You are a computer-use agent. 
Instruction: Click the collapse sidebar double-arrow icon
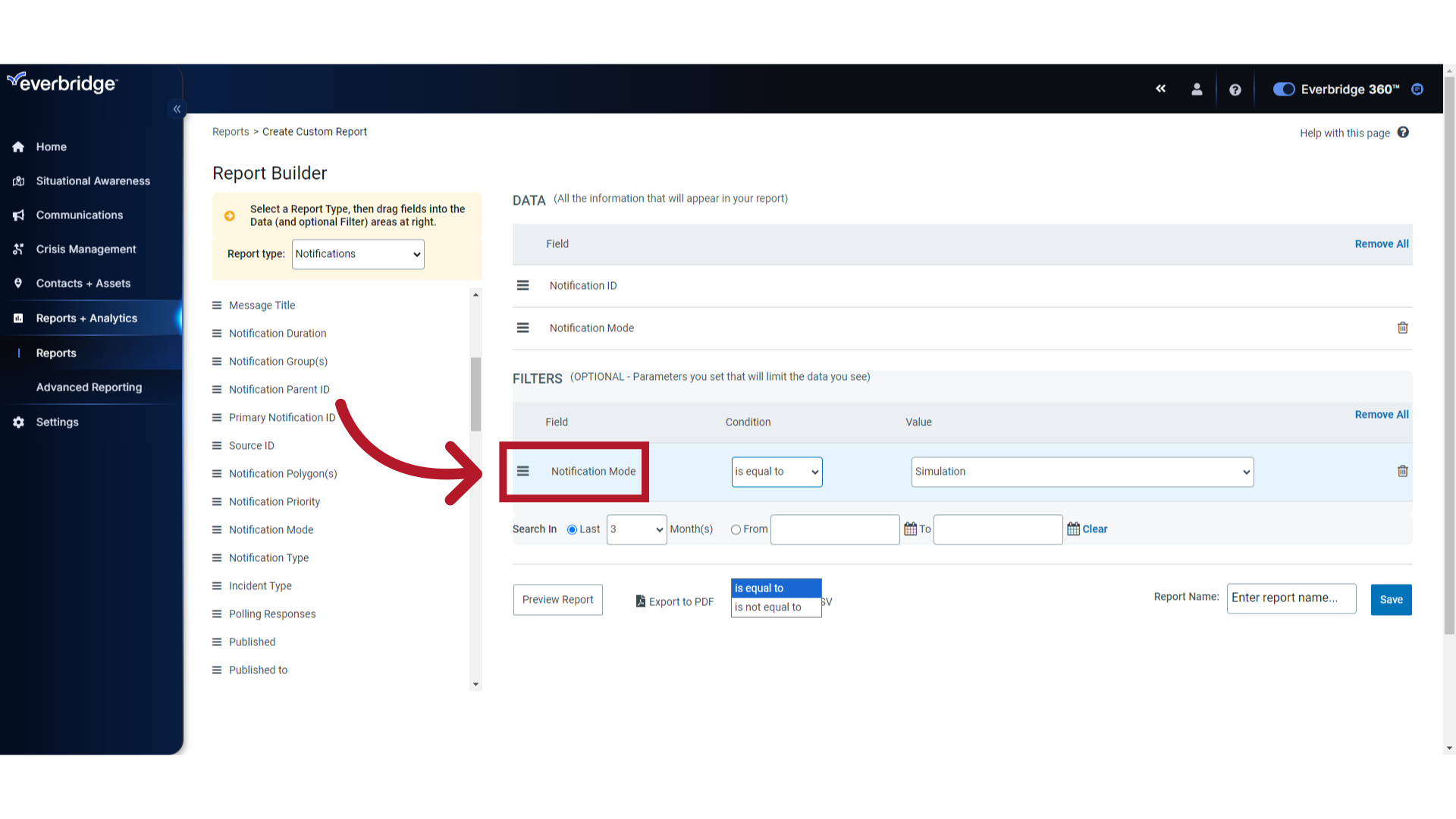(x=177, y=109)
